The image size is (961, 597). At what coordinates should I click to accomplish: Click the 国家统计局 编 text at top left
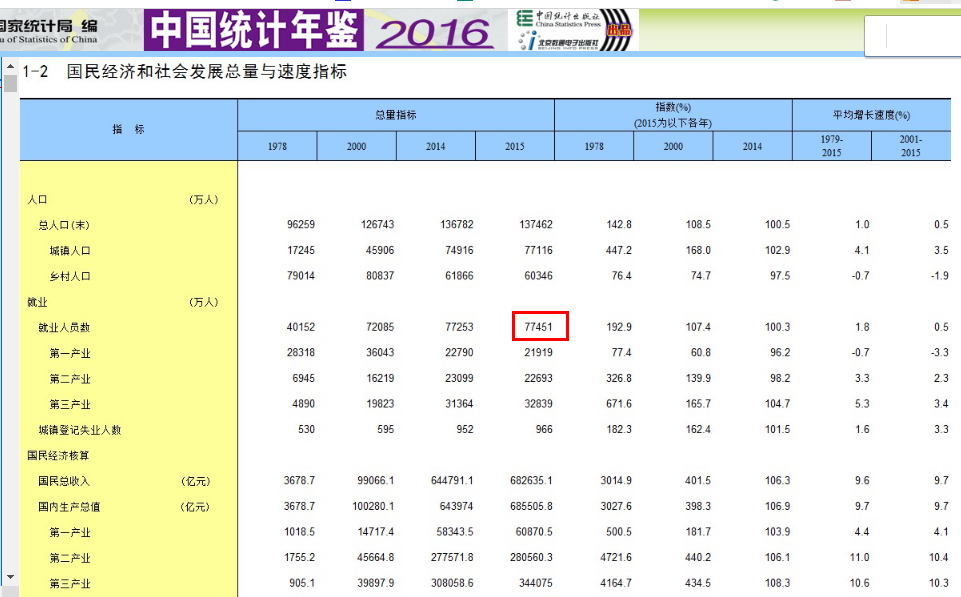point(48,28)
